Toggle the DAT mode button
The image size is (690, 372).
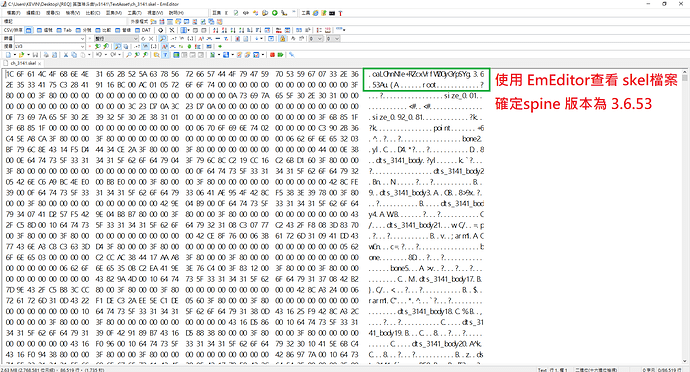coord(143,30)
